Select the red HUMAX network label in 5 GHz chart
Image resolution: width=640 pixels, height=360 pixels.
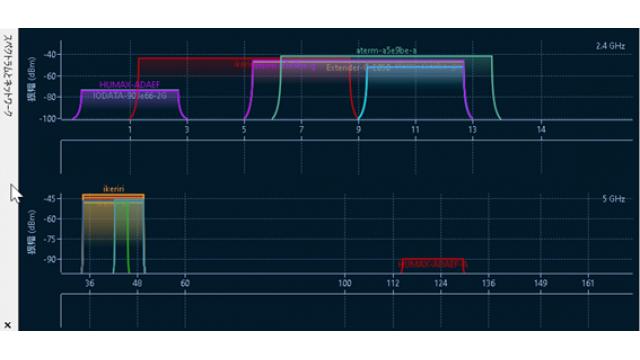point(432,264)
